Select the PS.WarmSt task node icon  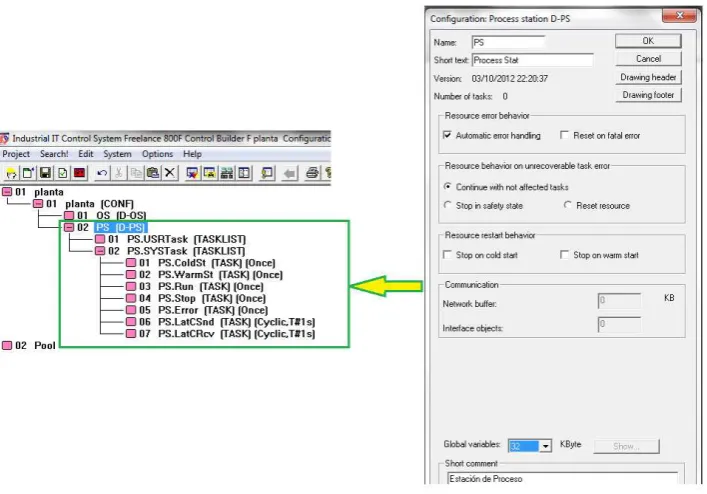click(131, 274)
